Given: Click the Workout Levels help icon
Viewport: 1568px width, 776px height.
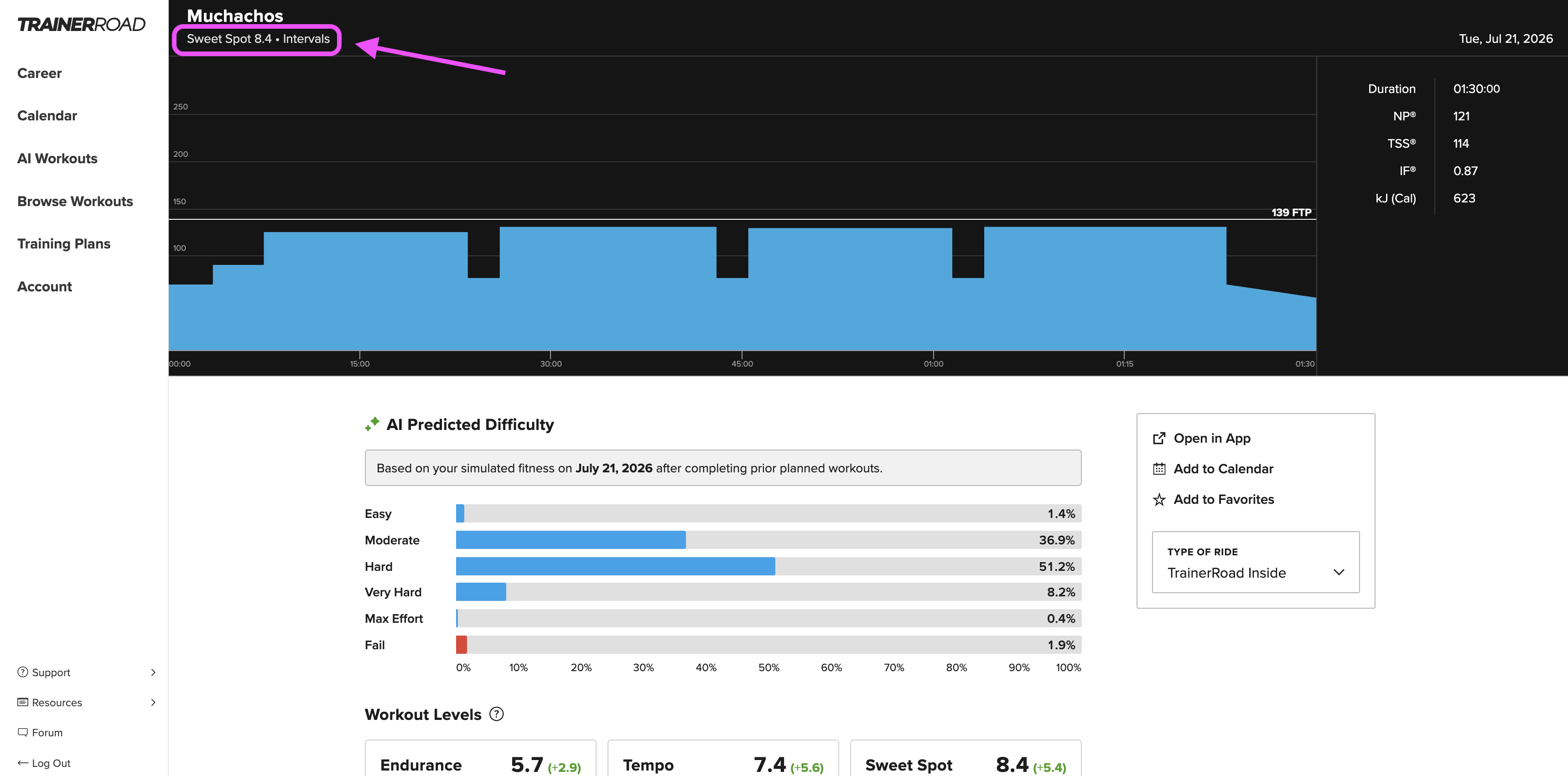Looking at the screenshot, I should point(496,714).
